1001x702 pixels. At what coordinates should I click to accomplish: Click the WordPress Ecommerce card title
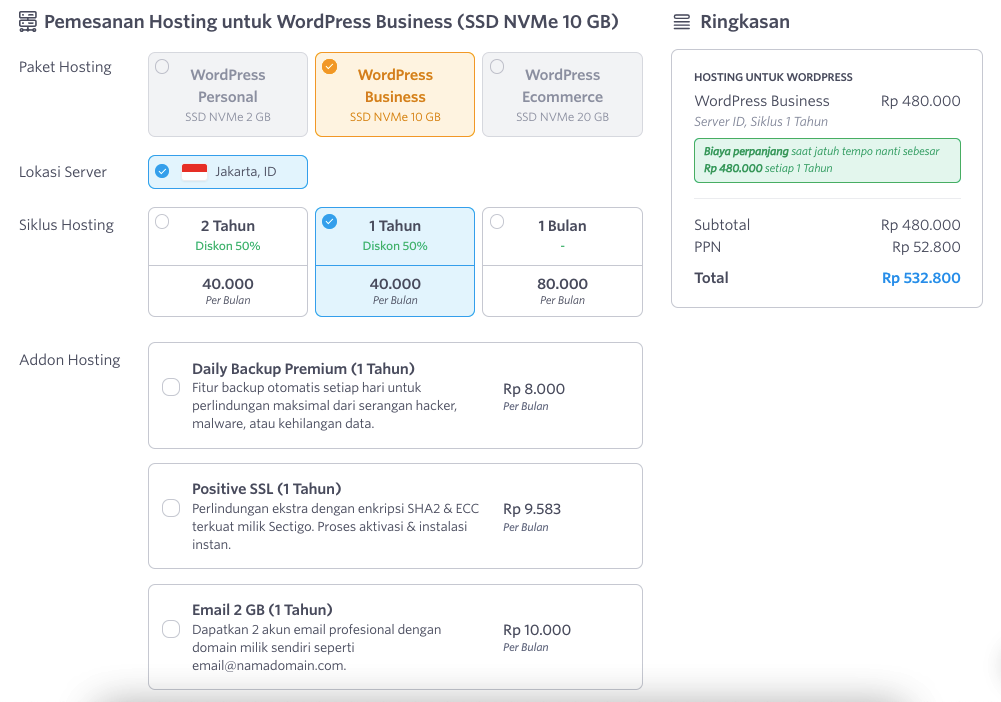562,86
